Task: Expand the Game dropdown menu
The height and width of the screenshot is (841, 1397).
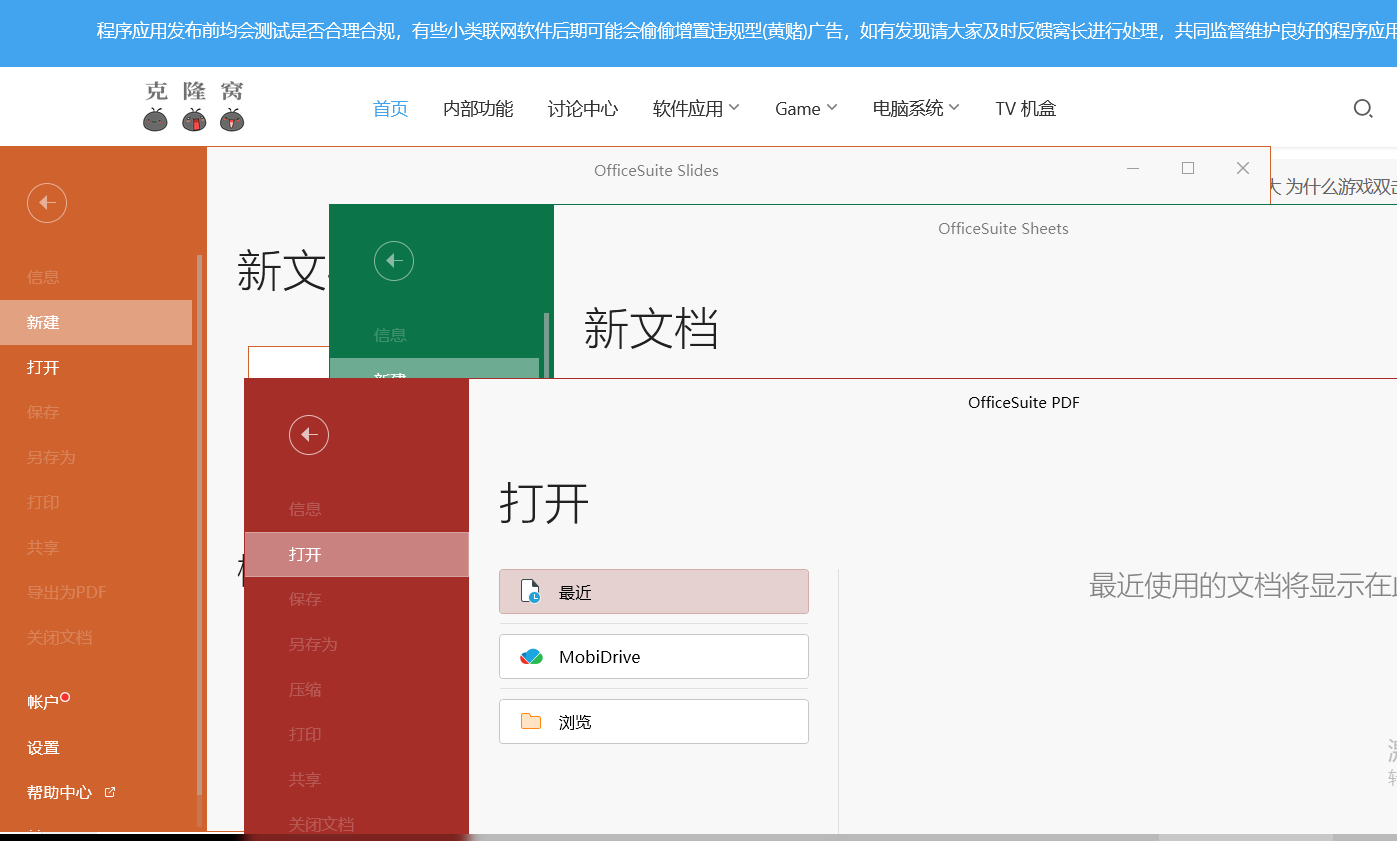Action: [806, 108]
